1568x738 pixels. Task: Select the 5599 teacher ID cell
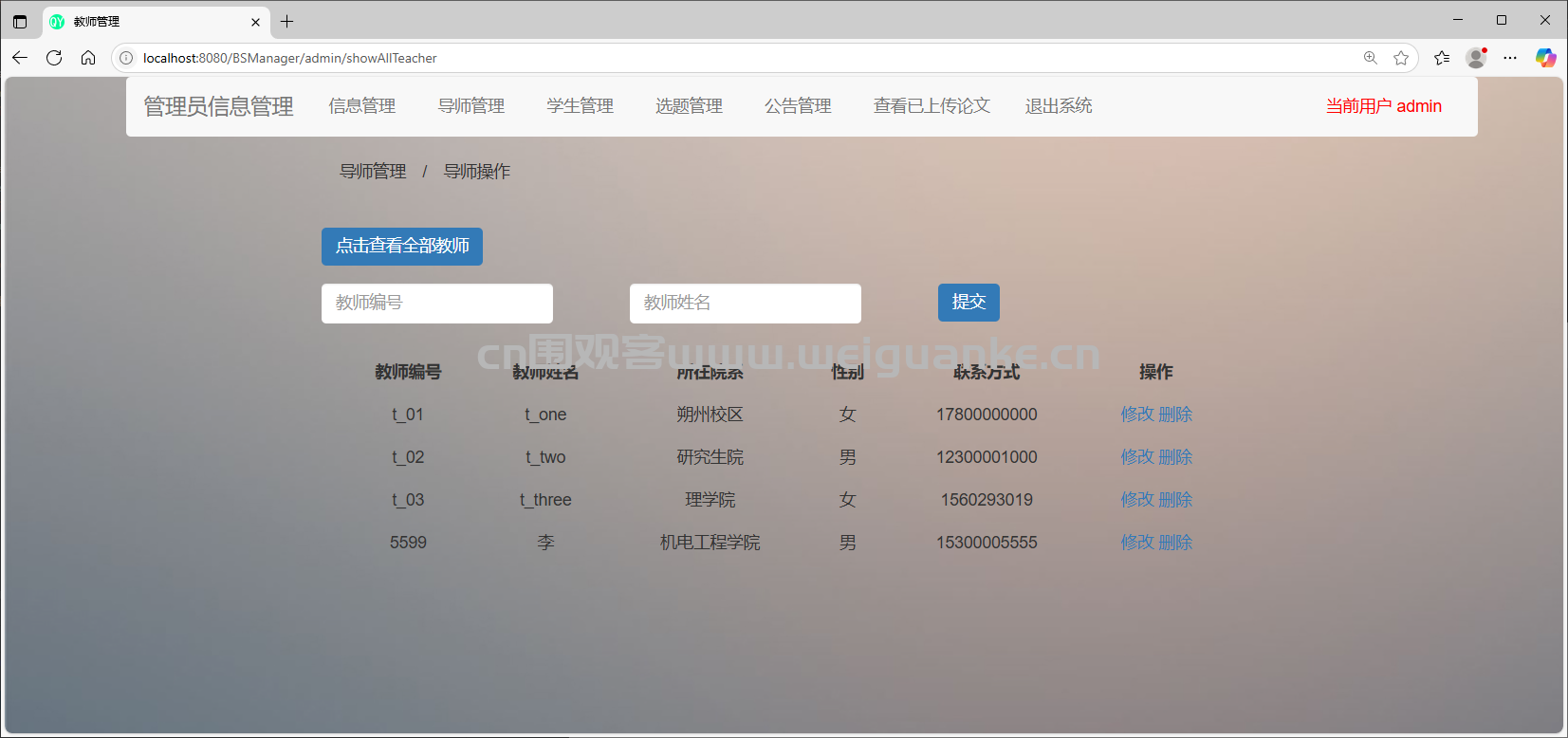coord(408,543)
